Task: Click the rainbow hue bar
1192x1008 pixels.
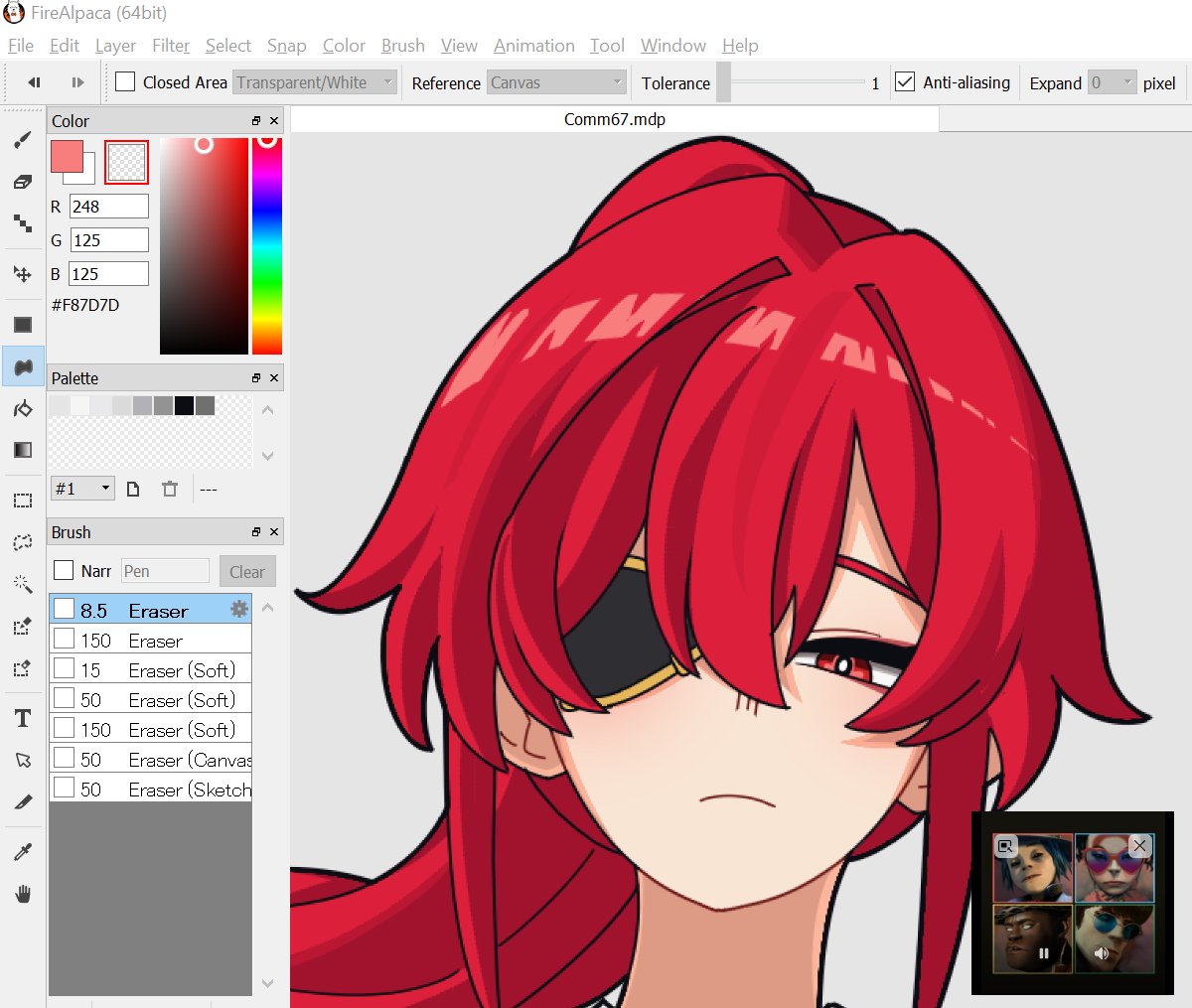Action: click(x=267, y=246)
